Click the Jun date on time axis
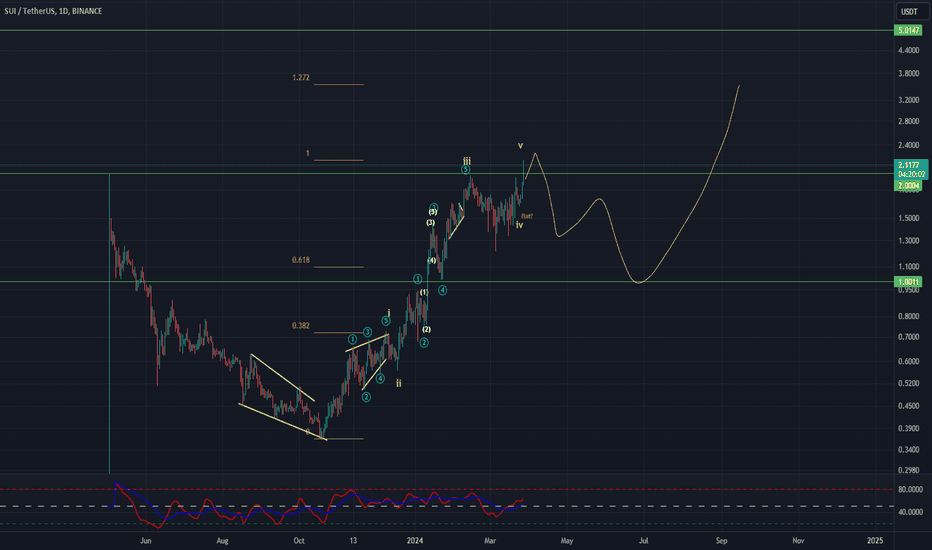The image size is (932, 550). pos(146,540)
